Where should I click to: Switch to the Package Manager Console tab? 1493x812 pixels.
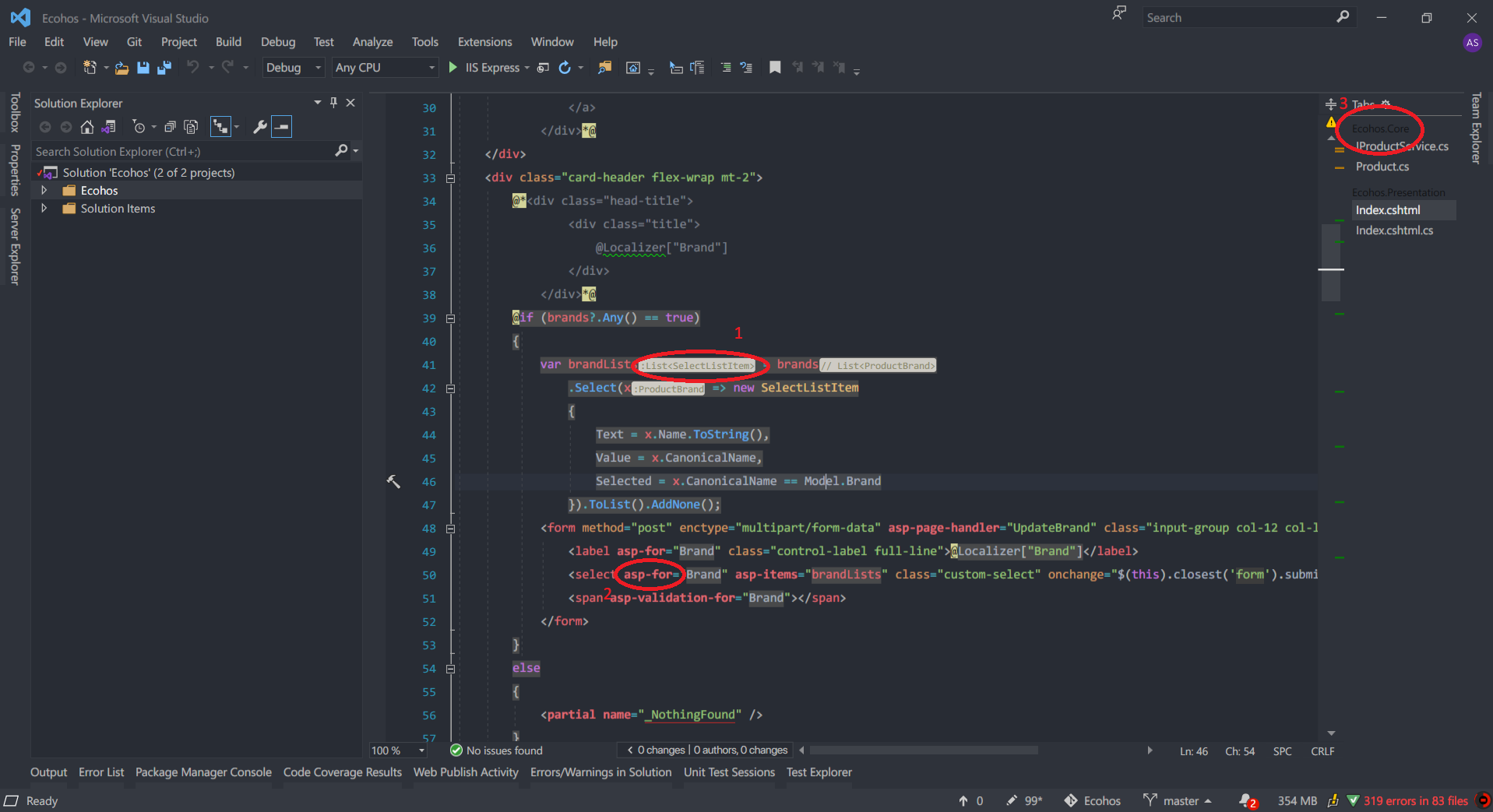tap(203, 772)
